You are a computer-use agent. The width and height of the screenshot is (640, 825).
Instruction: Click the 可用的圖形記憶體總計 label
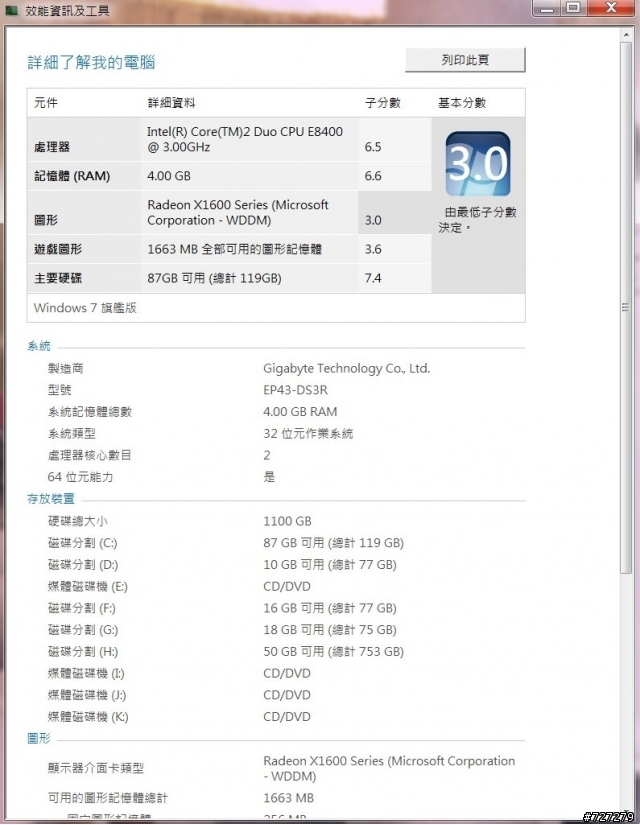(x=107, y=798)
